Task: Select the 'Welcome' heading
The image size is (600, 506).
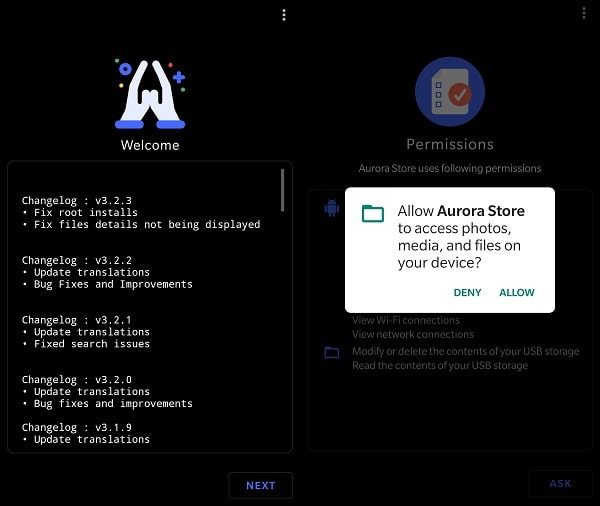Action: tap(150, 145)
